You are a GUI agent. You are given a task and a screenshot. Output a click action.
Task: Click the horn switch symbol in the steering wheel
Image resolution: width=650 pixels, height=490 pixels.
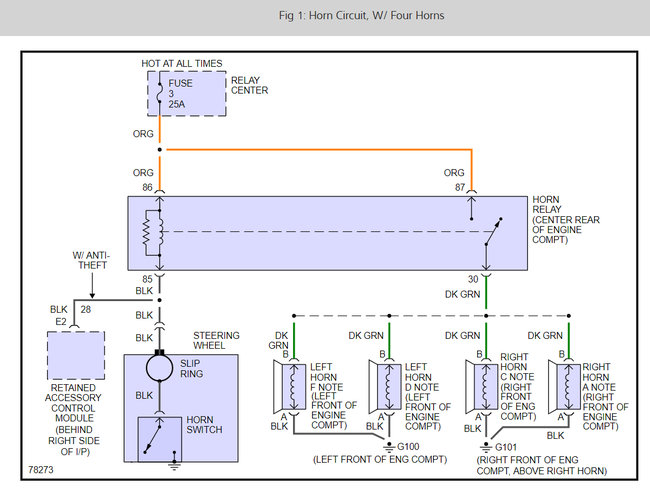(160, 439)
